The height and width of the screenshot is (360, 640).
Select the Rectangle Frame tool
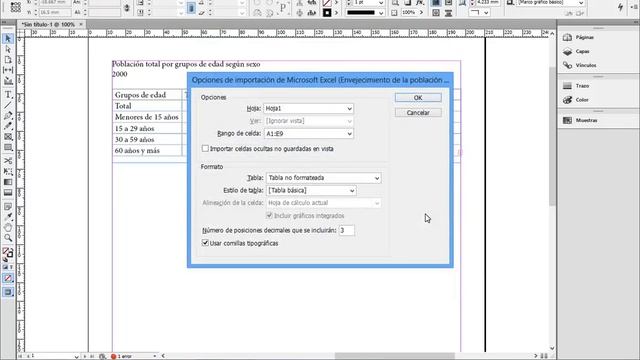click(8, 137)
